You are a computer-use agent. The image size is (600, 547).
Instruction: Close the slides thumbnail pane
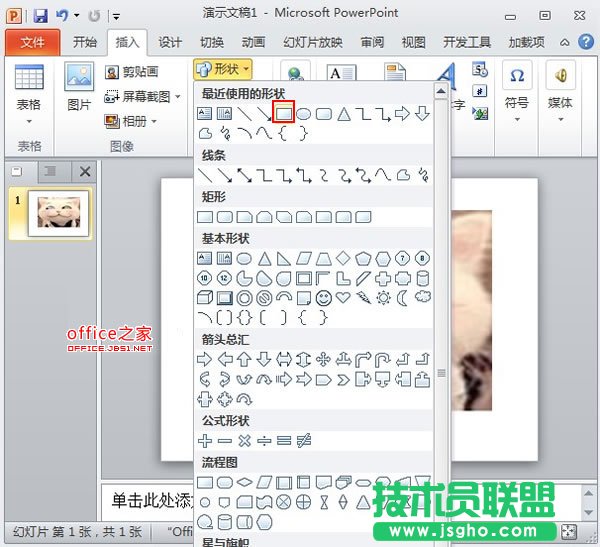pyautogui.click(x=85, y=171)
